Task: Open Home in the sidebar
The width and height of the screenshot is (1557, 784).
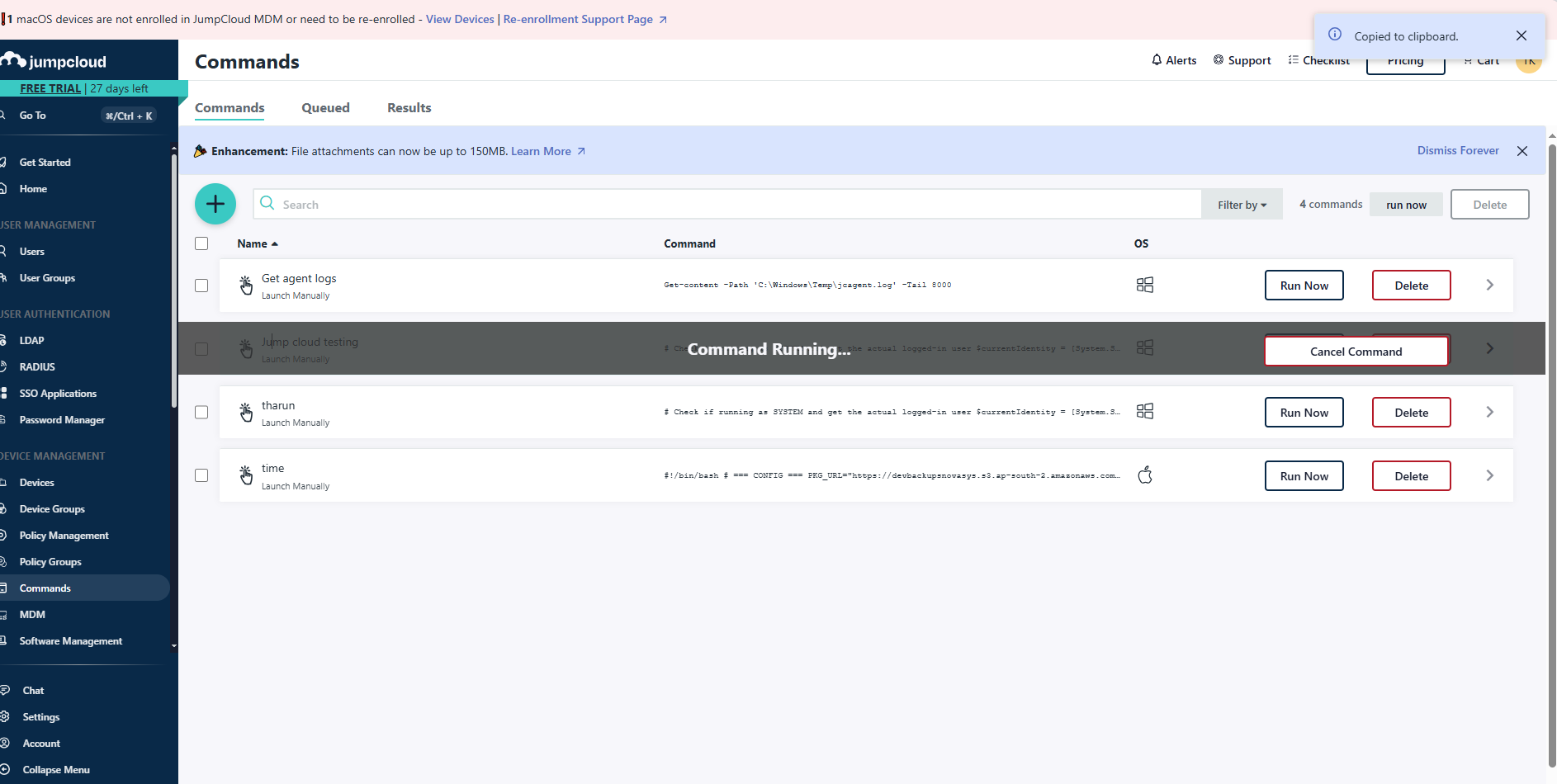Action: point(33,189)
